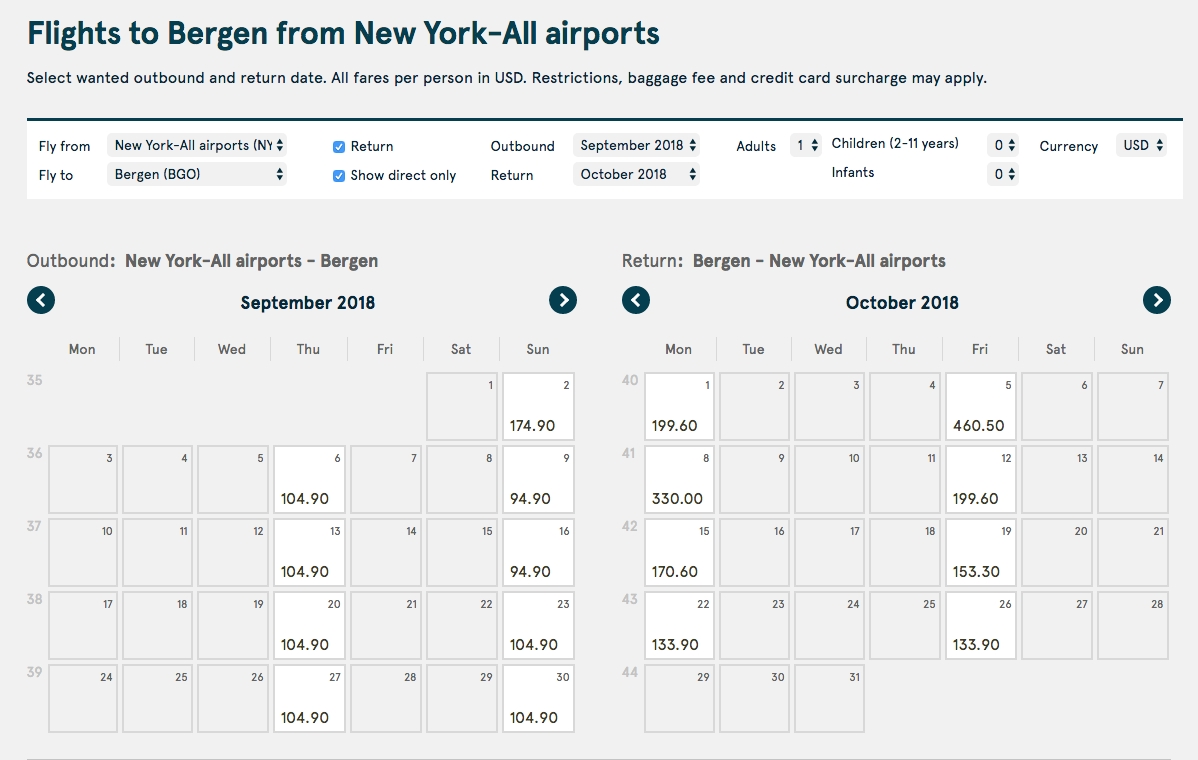Screen dimensions: 1198x760
Task: Click return week number 42 label
Action: pos(630,526)
